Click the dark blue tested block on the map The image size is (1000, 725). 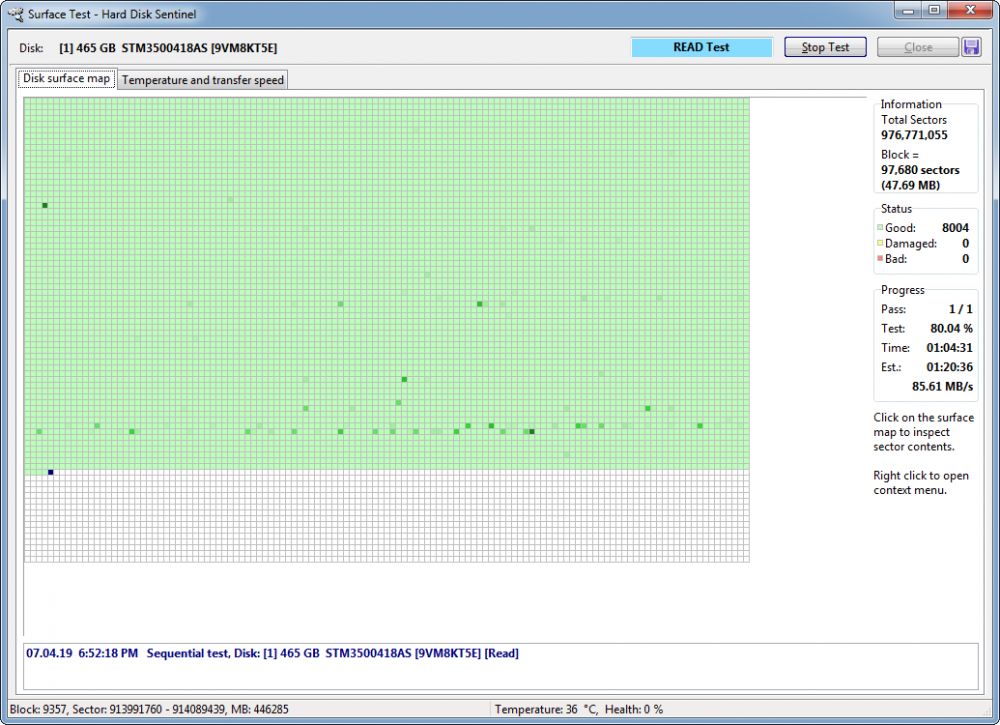click(x=50, y=472)
